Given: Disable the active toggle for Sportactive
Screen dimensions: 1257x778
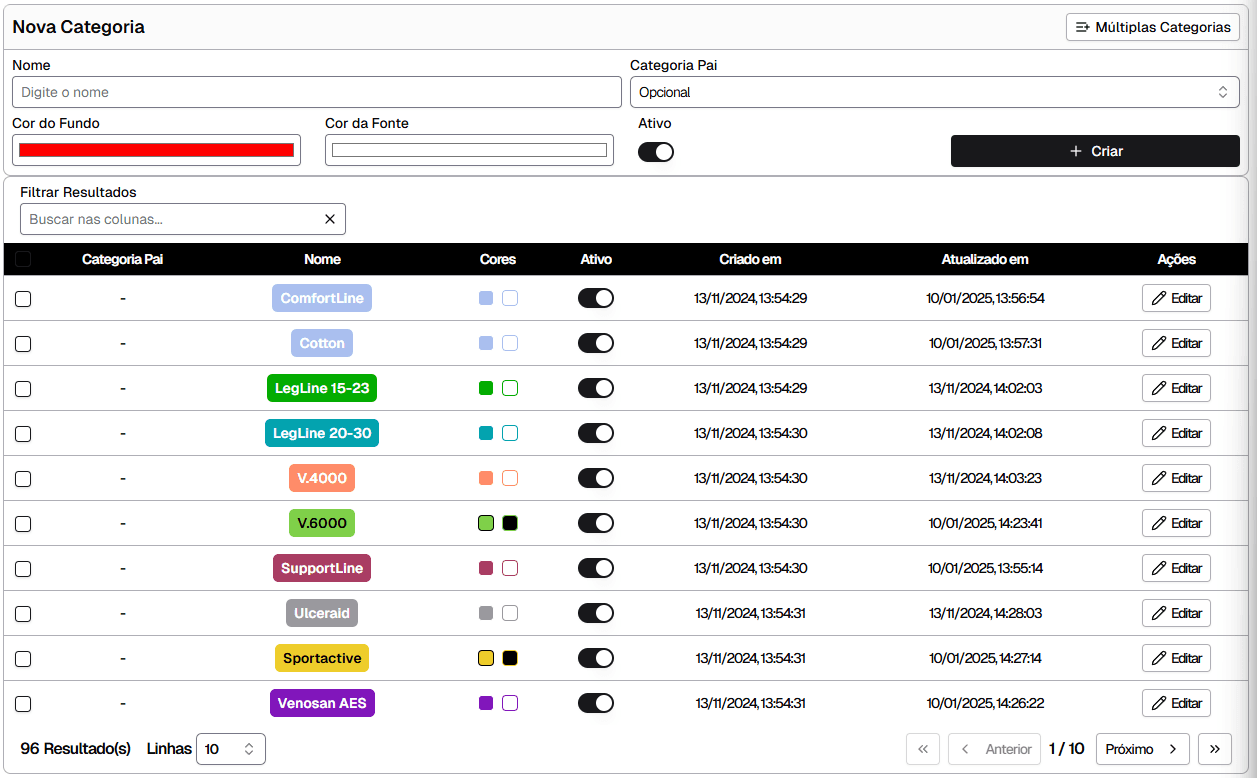Looking at the screenshot, I should coord(596,658).
